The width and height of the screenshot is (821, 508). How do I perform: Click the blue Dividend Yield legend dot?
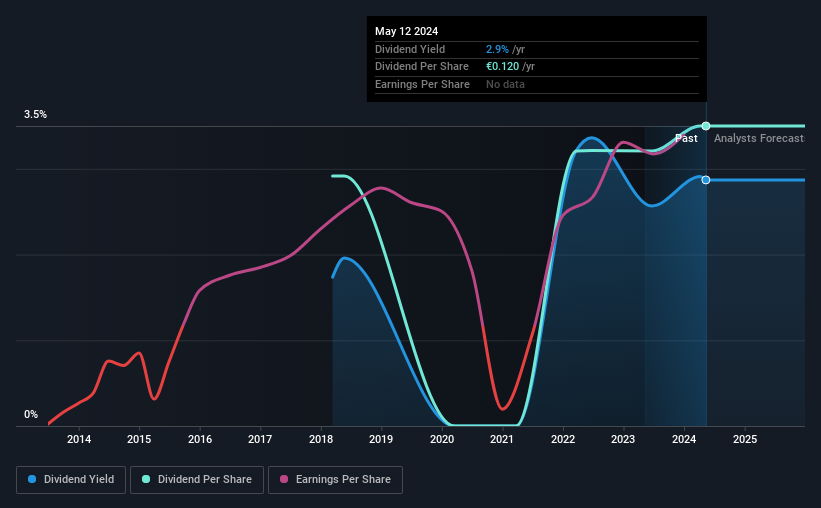click(32, 479)
